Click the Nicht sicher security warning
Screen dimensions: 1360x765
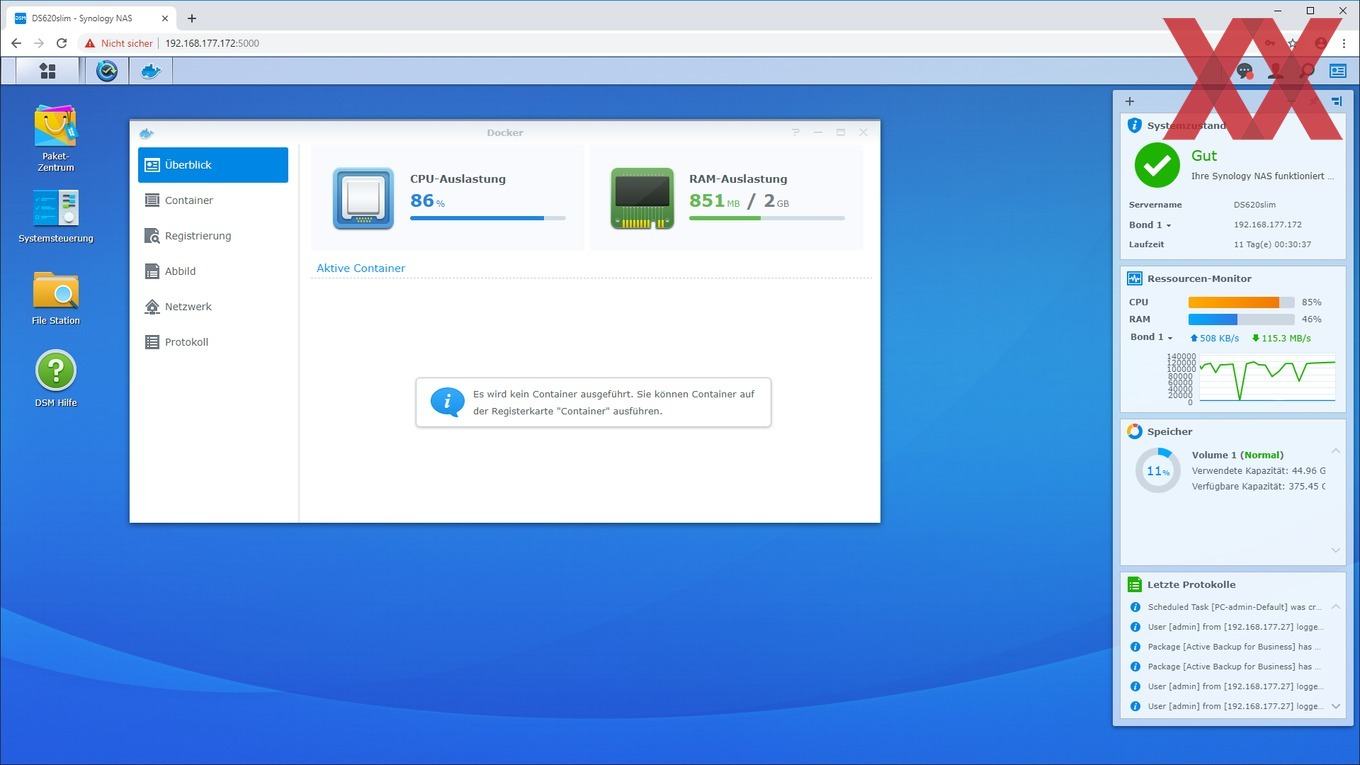[x=119, y=43]
